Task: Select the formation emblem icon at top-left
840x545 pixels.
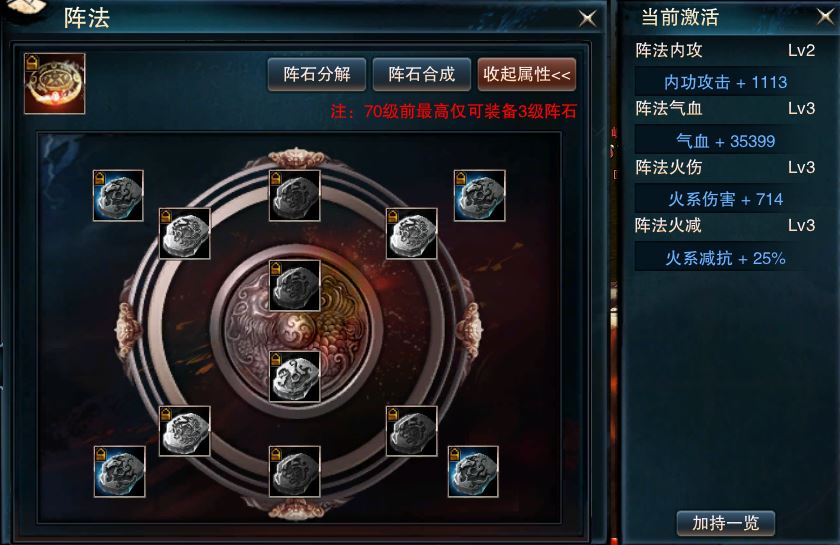Action: 55,84
